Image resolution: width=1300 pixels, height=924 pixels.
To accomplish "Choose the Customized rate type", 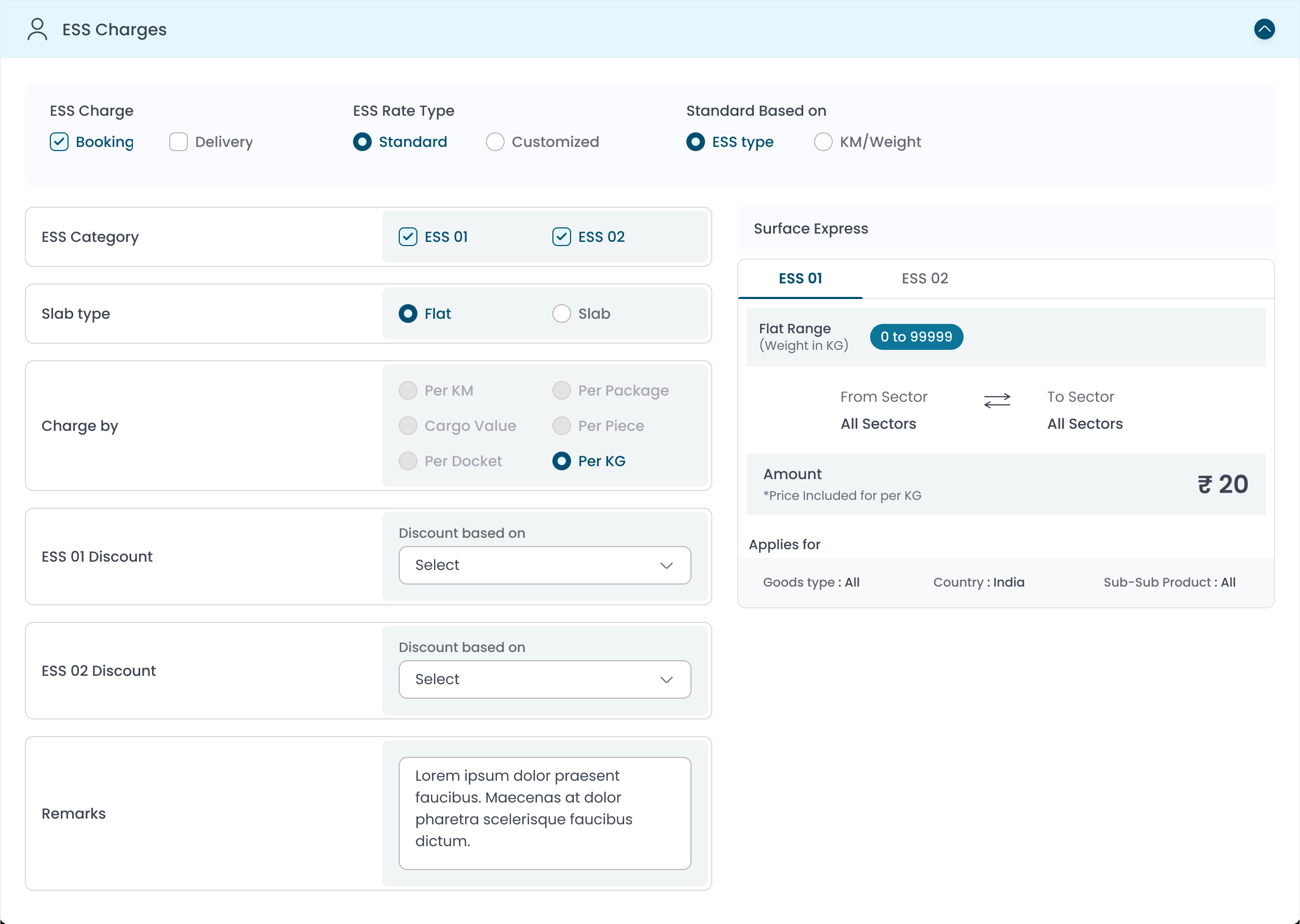I will pos(495,142).
